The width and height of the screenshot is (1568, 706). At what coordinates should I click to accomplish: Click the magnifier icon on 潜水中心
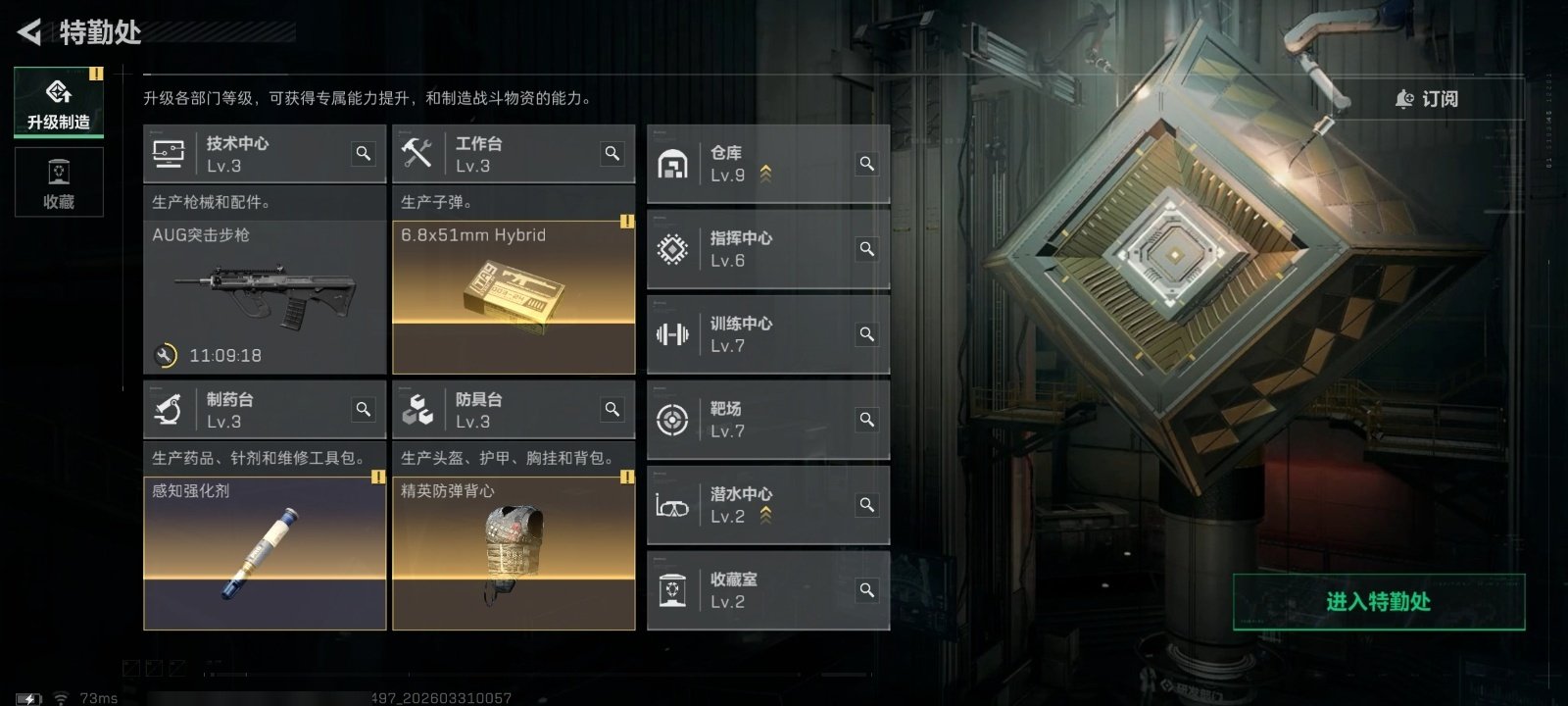(867, 505)
